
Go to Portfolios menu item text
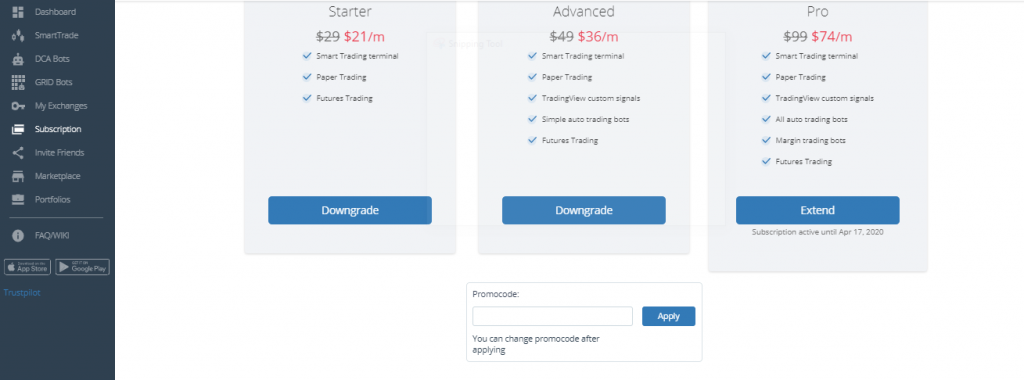(53, 200)
